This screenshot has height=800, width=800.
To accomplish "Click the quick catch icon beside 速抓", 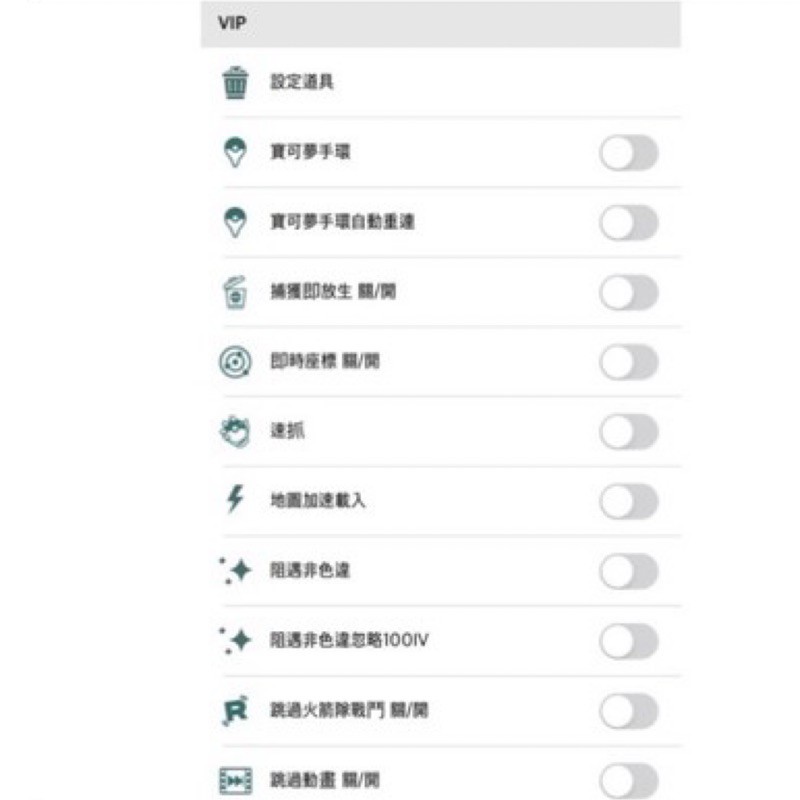I will pos(234,430).
